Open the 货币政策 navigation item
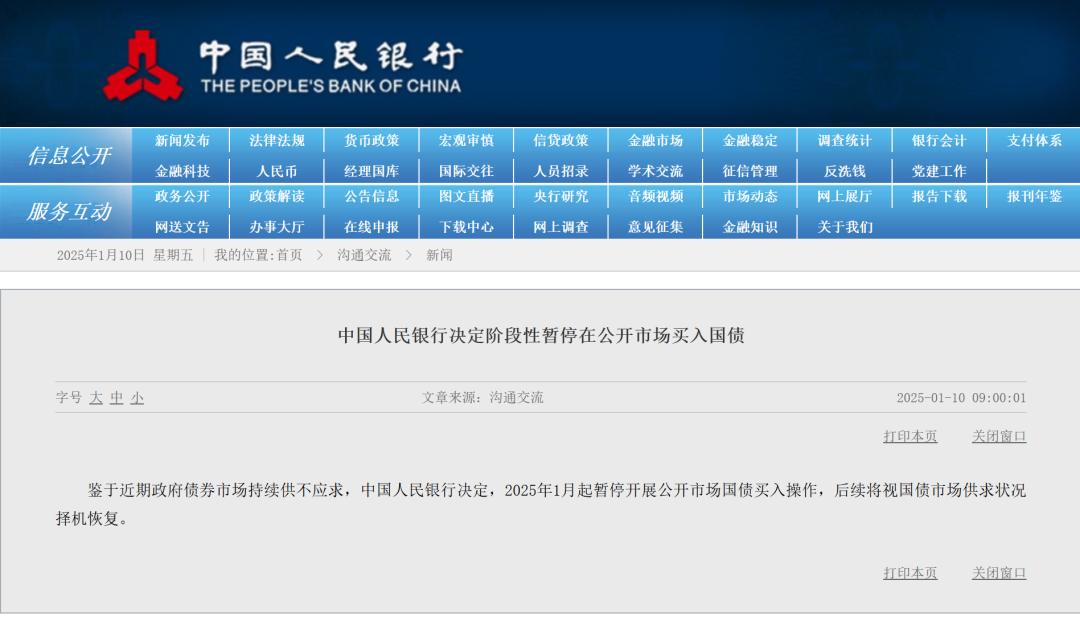The width and height of the screenshot is (1080, 617). (x=371, y=141)
